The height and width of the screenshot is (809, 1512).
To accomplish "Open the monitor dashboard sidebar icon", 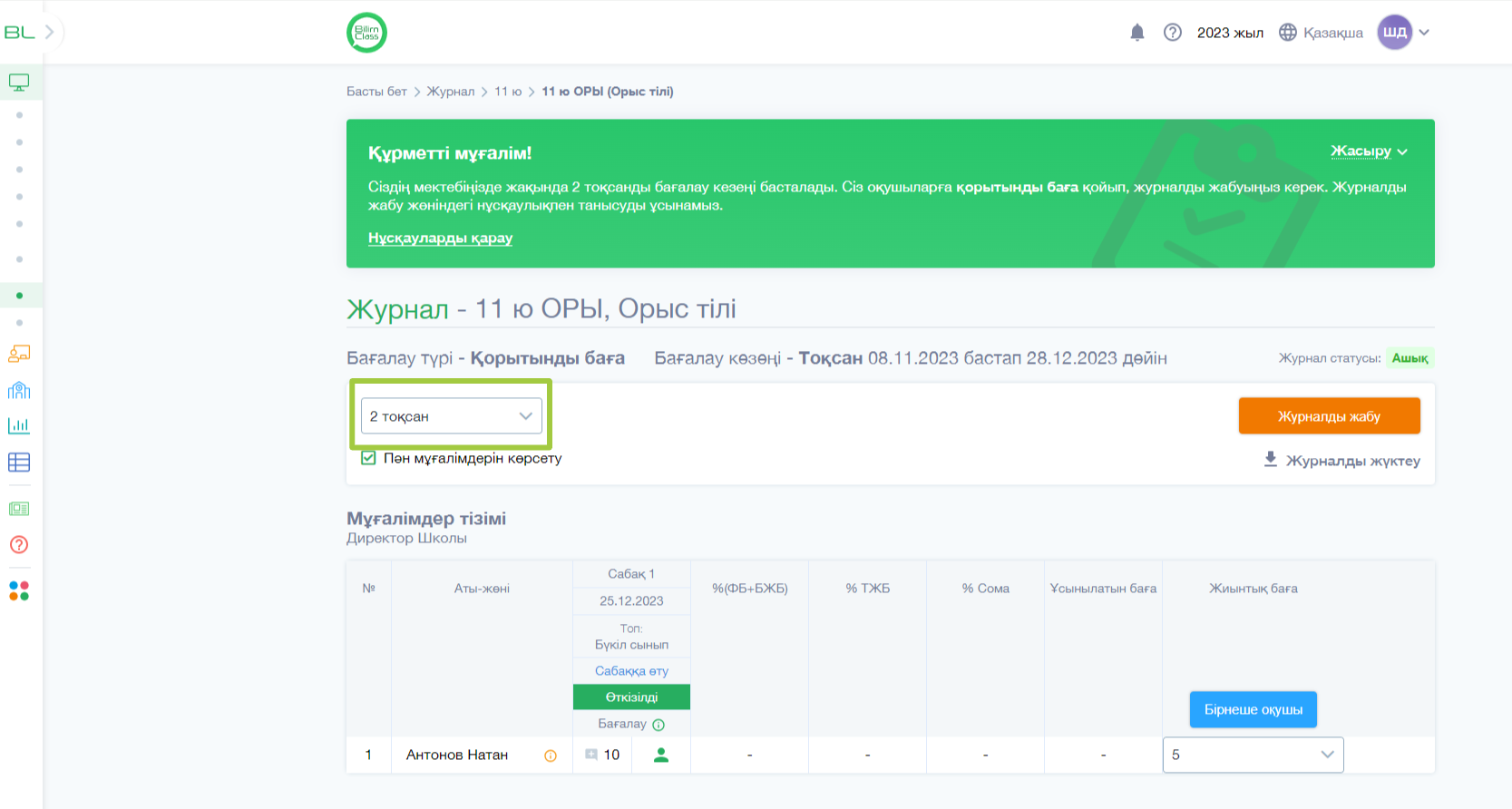I will (19, 83).
